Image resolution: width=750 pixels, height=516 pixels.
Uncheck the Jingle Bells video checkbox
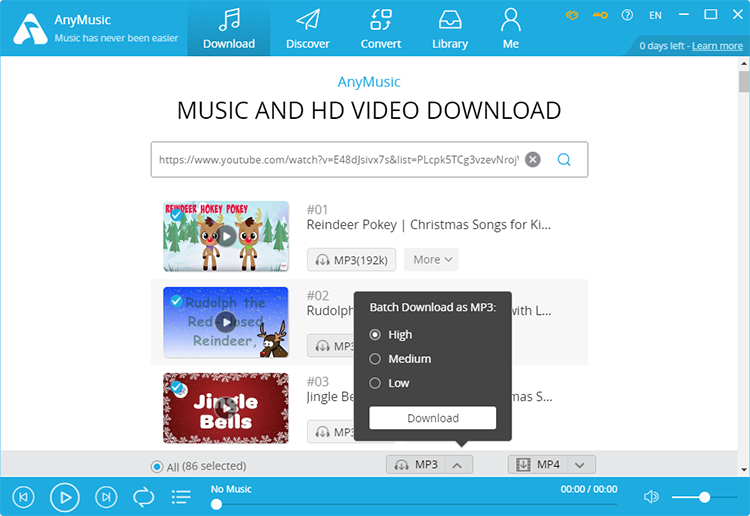pyautogui.click(x=176, y=387)
